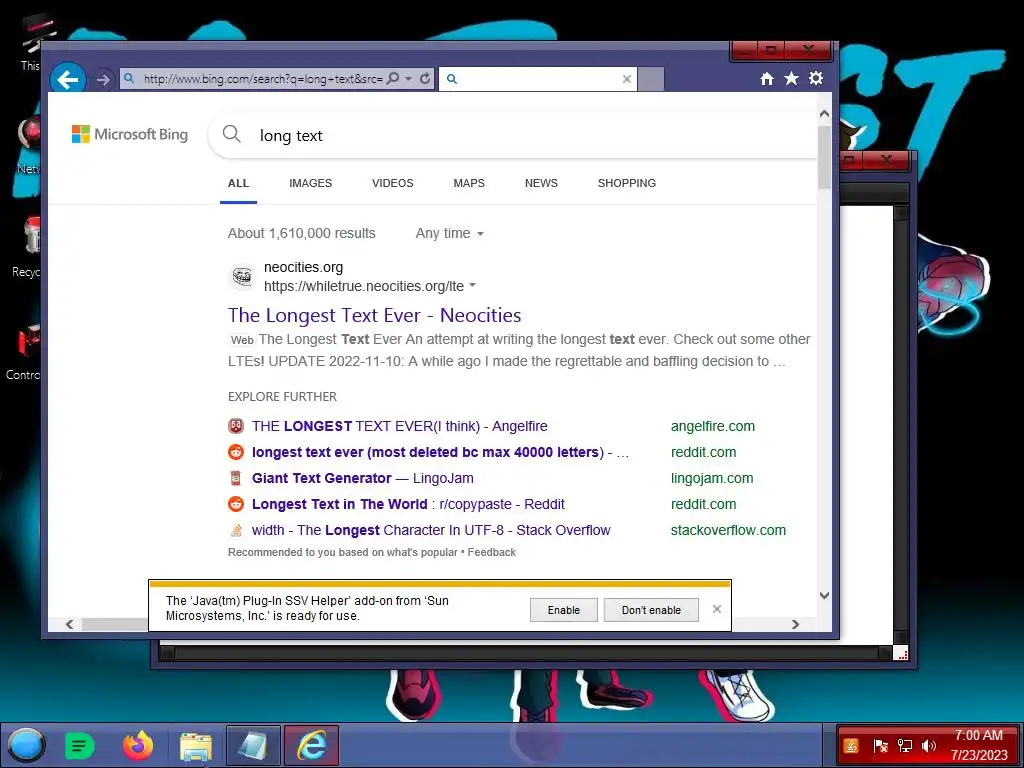This screenshot has width=1024, height=768.
Task: Open Favorites star icon
Action: (x=792, y=78)
